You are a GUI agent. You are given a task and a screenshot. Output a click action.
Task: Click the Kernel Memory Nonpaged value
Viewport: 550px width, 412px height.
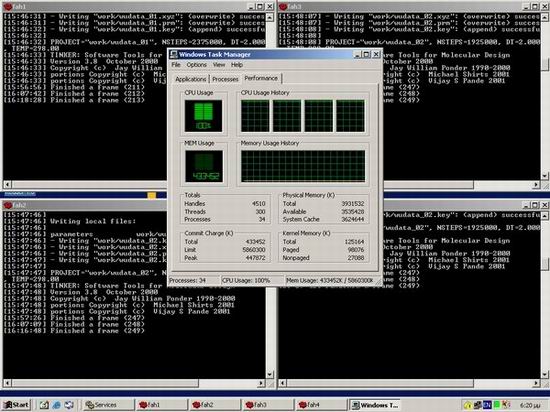pos(356,258)
